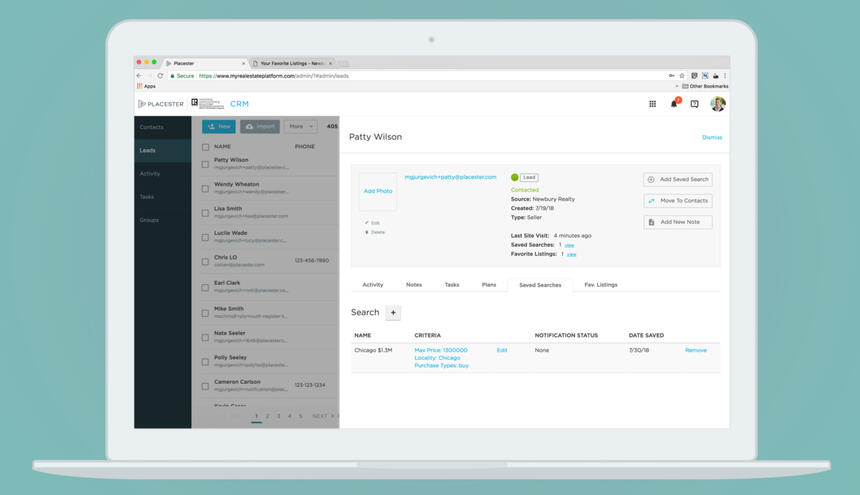
Task: Check the Lisa Smith row checkbox
Action: pyautogui.click(x=205, y=213)
